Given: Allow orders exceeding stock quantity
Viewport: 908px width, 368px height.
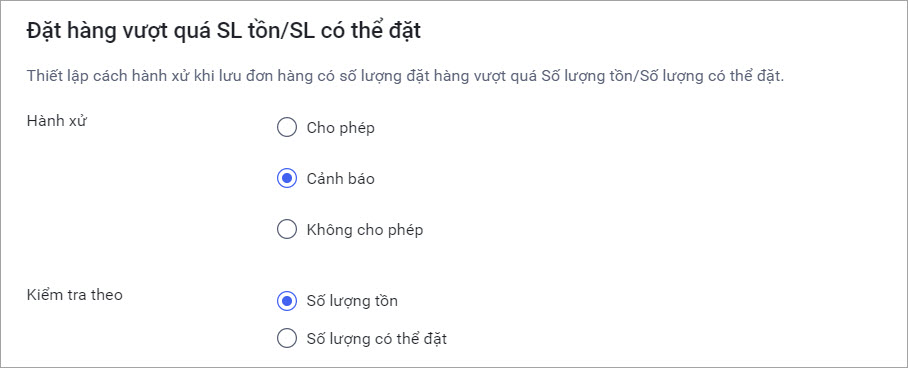Looking at the screenshot, I should (287, 127).
